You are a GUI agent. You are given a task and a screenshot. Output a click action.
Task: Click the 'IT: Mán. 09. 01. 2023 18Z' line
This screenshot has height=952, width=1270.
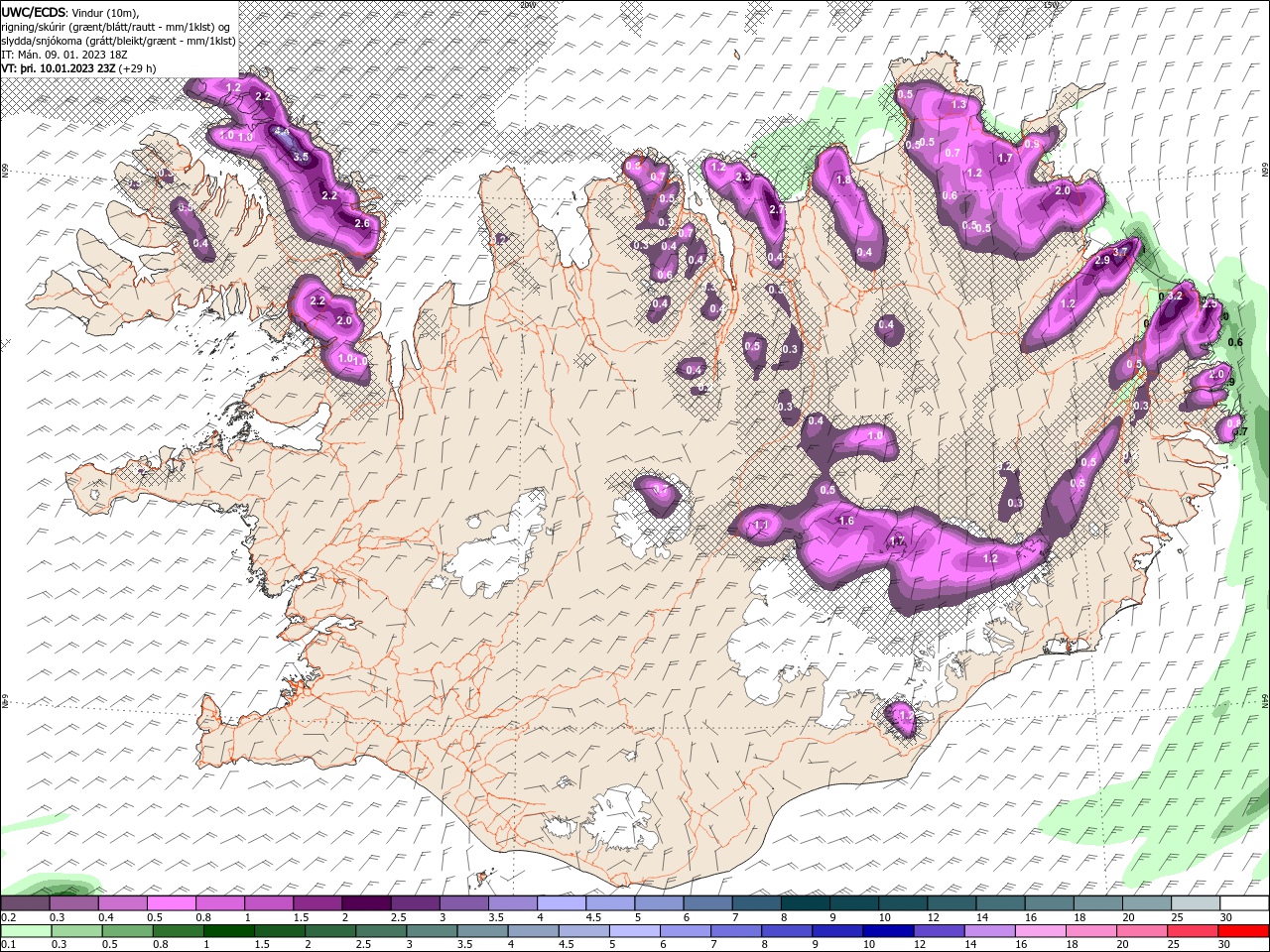(x=63, y=55)
